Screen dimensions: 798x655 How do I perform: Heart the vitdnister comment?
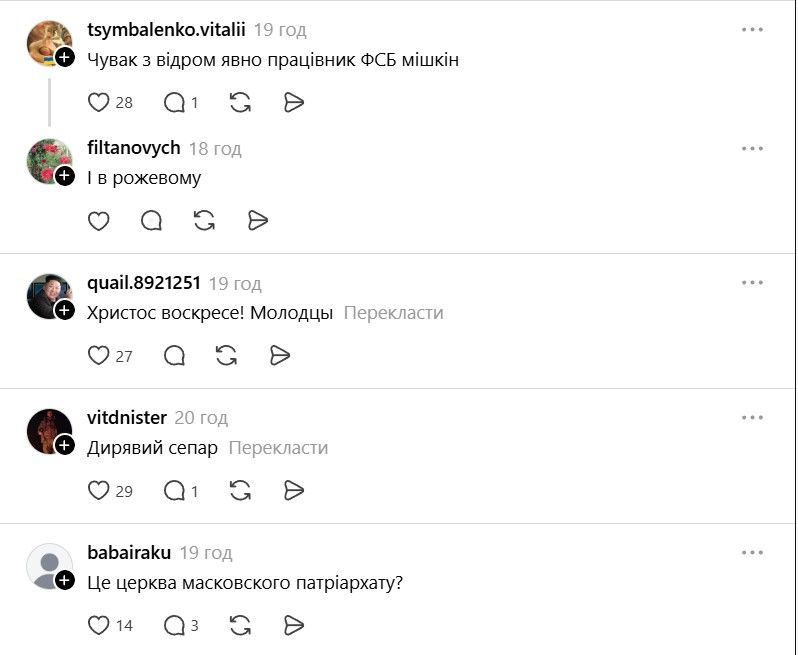(x=99, y=490)
